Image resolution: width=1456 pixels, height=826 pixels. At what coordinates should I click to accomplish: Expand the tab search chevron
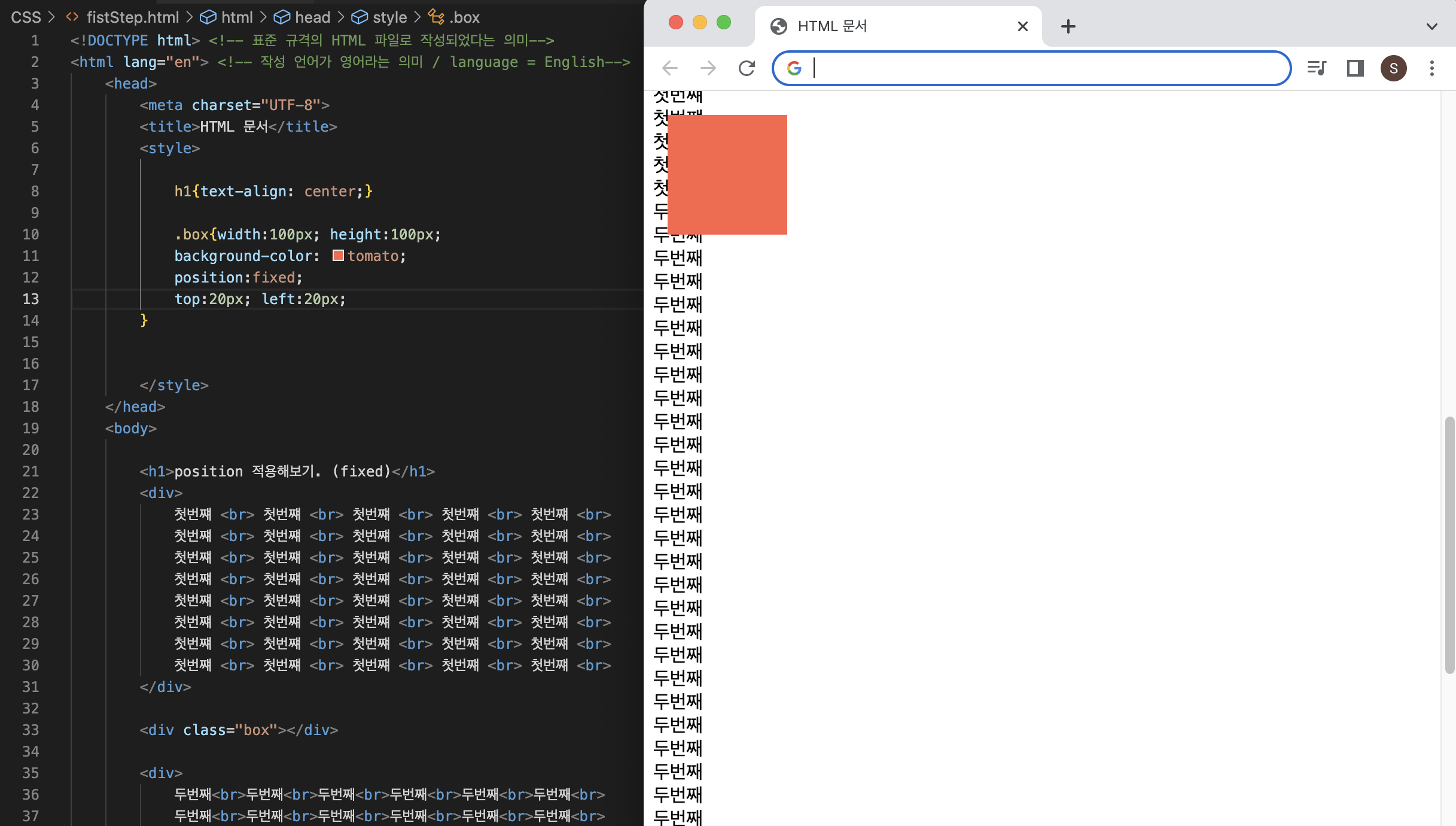[x=1431, y=26]
